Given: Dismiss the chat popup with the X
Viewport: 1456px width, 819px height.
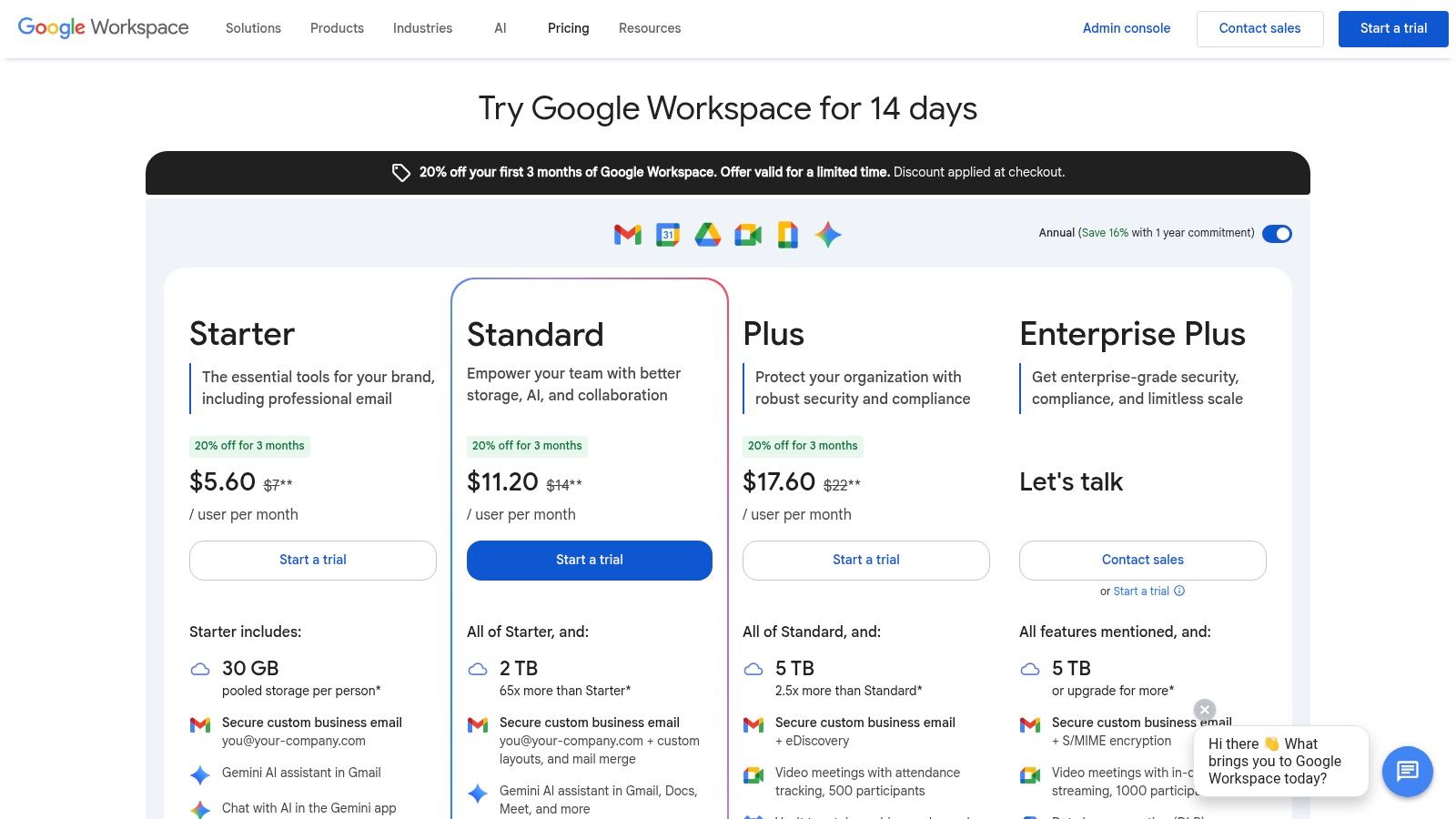Looking at the screenshot, I should coord(1204,709).
